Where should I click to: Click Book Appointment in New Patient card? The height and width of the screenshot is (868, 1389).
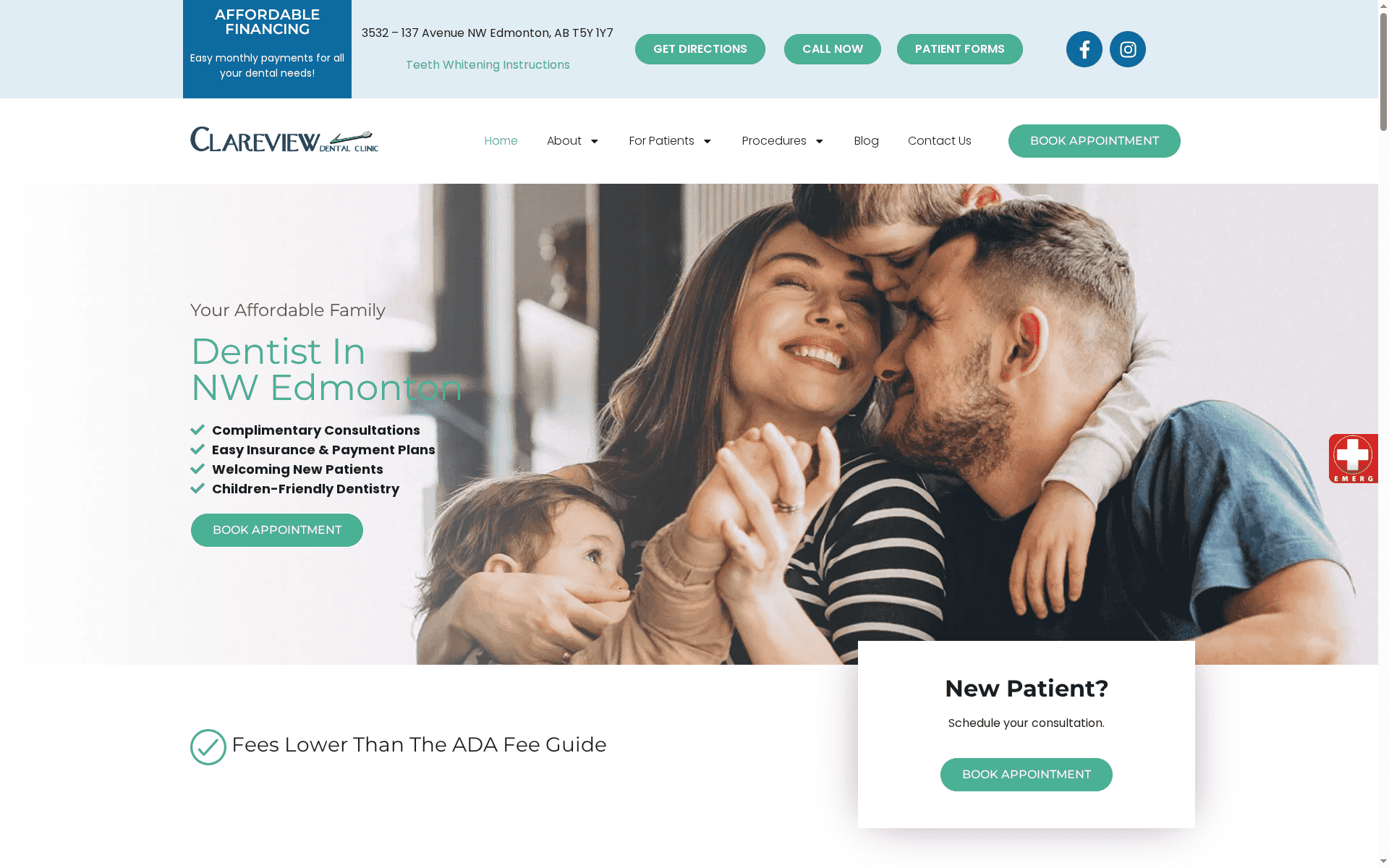(x=1026, y=775)
